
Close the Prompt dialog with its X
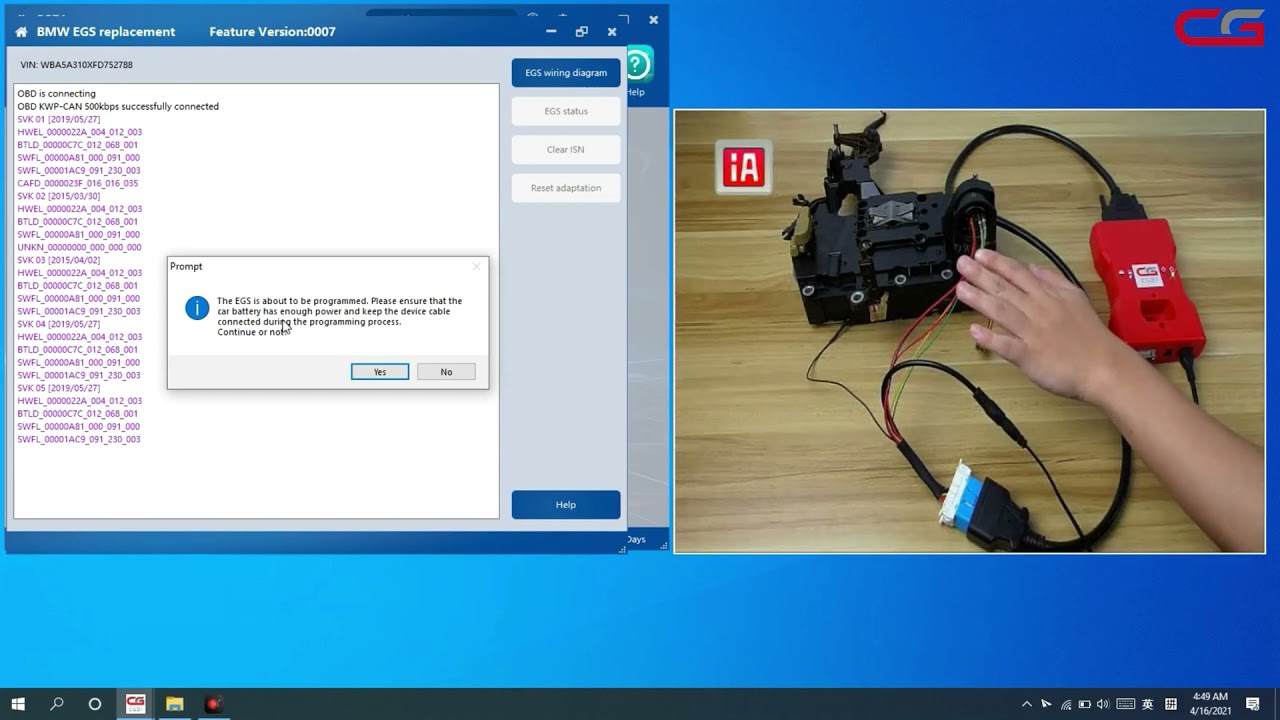click(476, 266)
